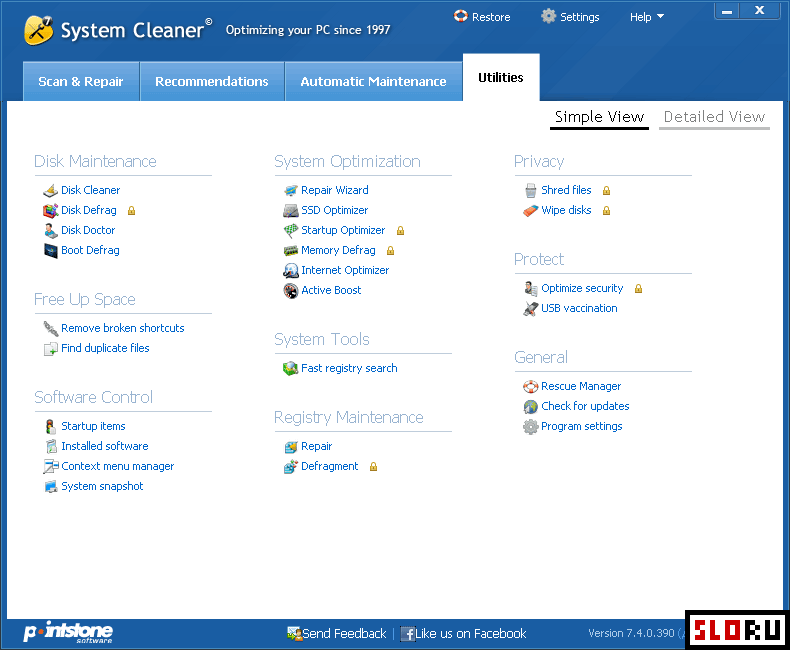Click the USB vaccination icon
Viewport: 790px width, 650px height.
coord(531,308)
